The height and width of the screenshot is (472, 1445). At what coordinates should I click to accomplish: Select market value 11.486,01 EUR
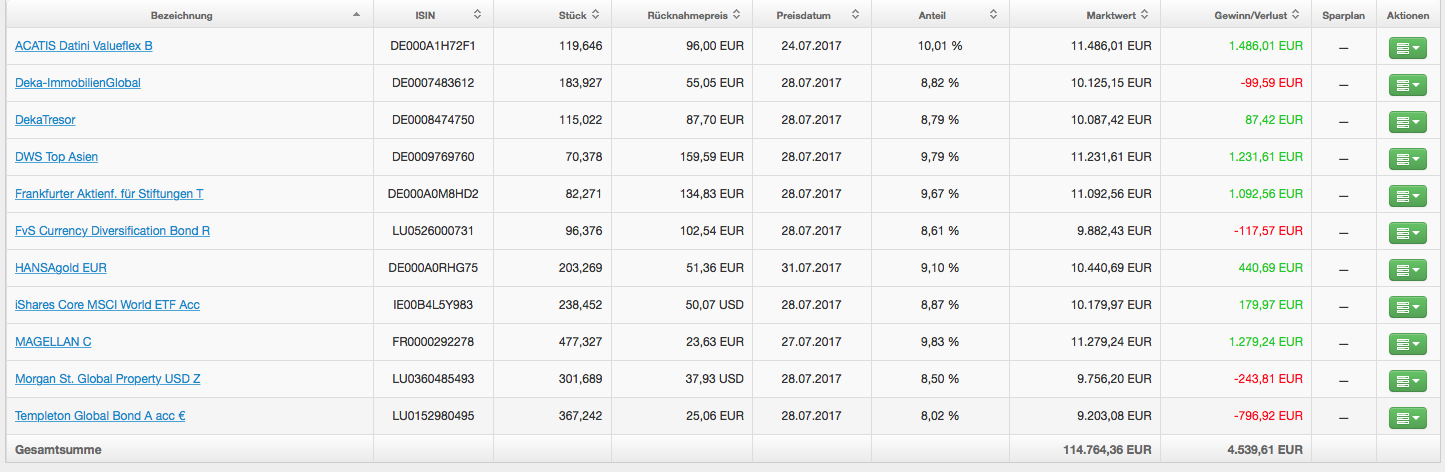click(1111, 46)
